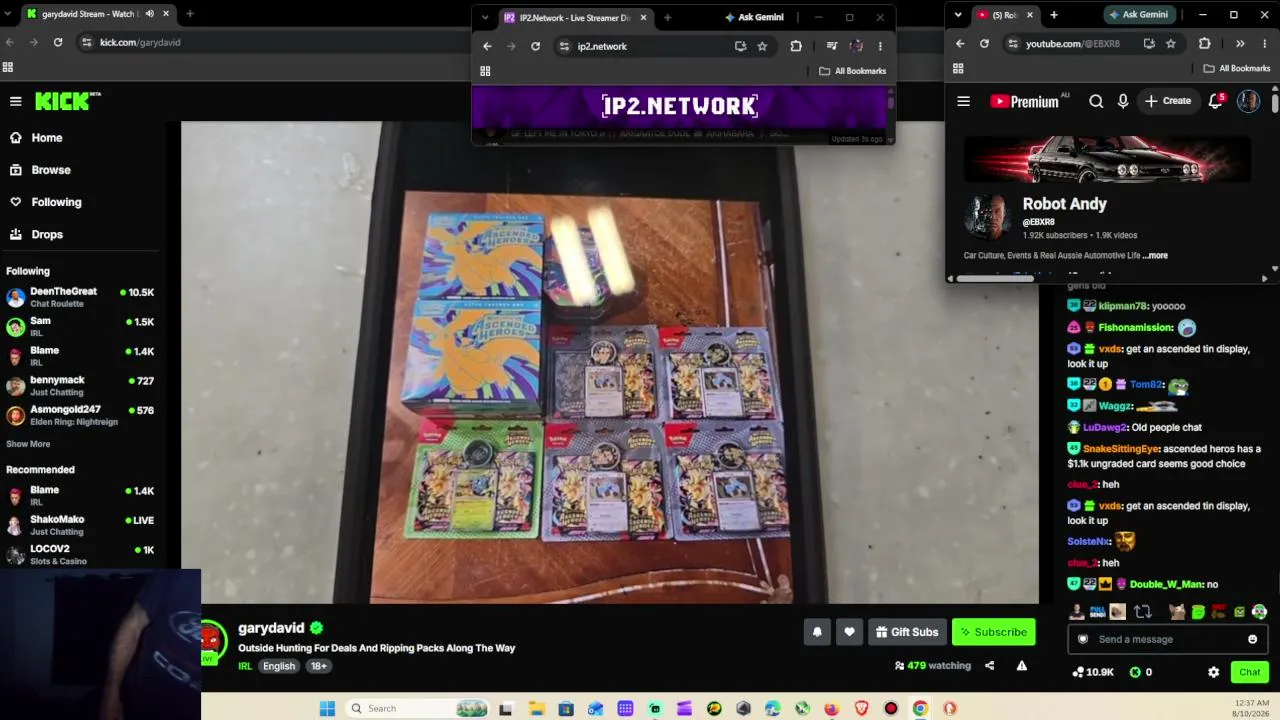Open Sam's IRL channel in Following list
The height and width of the screenshot is (720, 1280).
pyautogui.click(x=80, y=326)
